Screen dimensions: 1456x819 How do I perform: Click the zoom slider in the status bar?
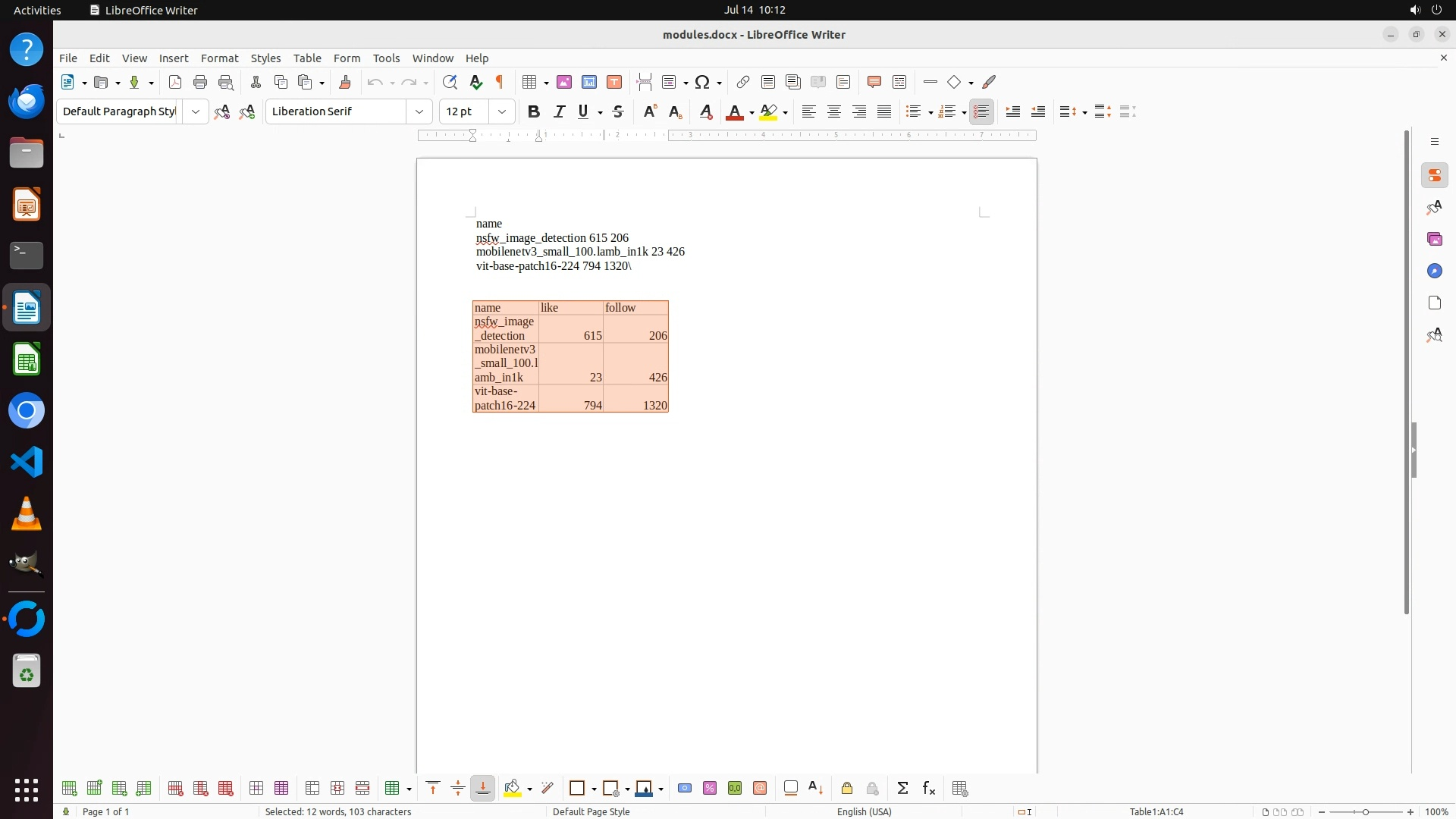(1365, 811)
